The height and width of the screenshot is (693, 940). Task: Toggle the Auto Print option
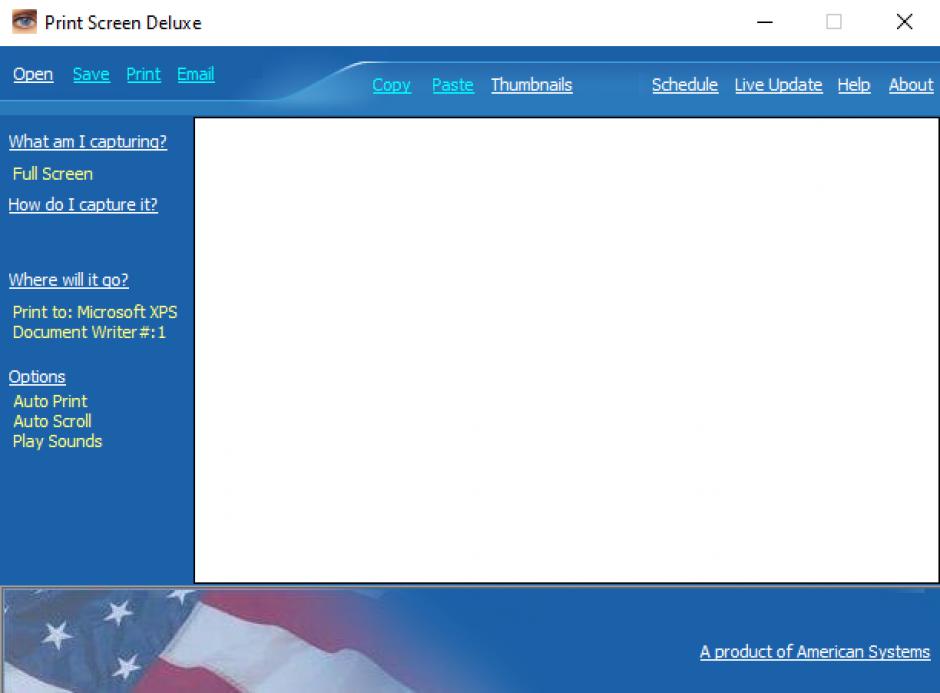click(50, 401)
